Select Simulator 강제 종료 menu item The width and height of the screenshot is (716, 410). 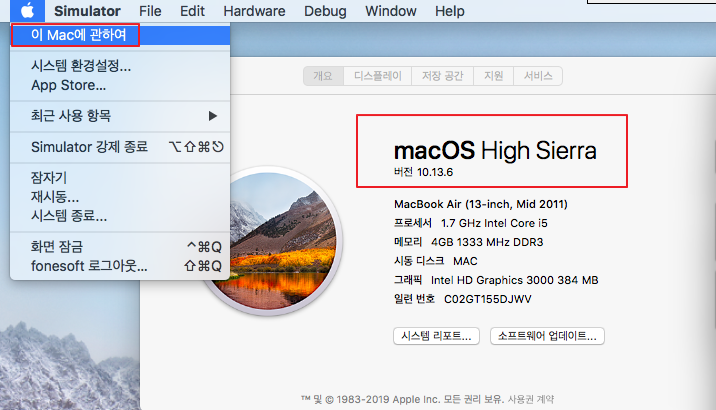pyautogui.click(x=120, y=147)
